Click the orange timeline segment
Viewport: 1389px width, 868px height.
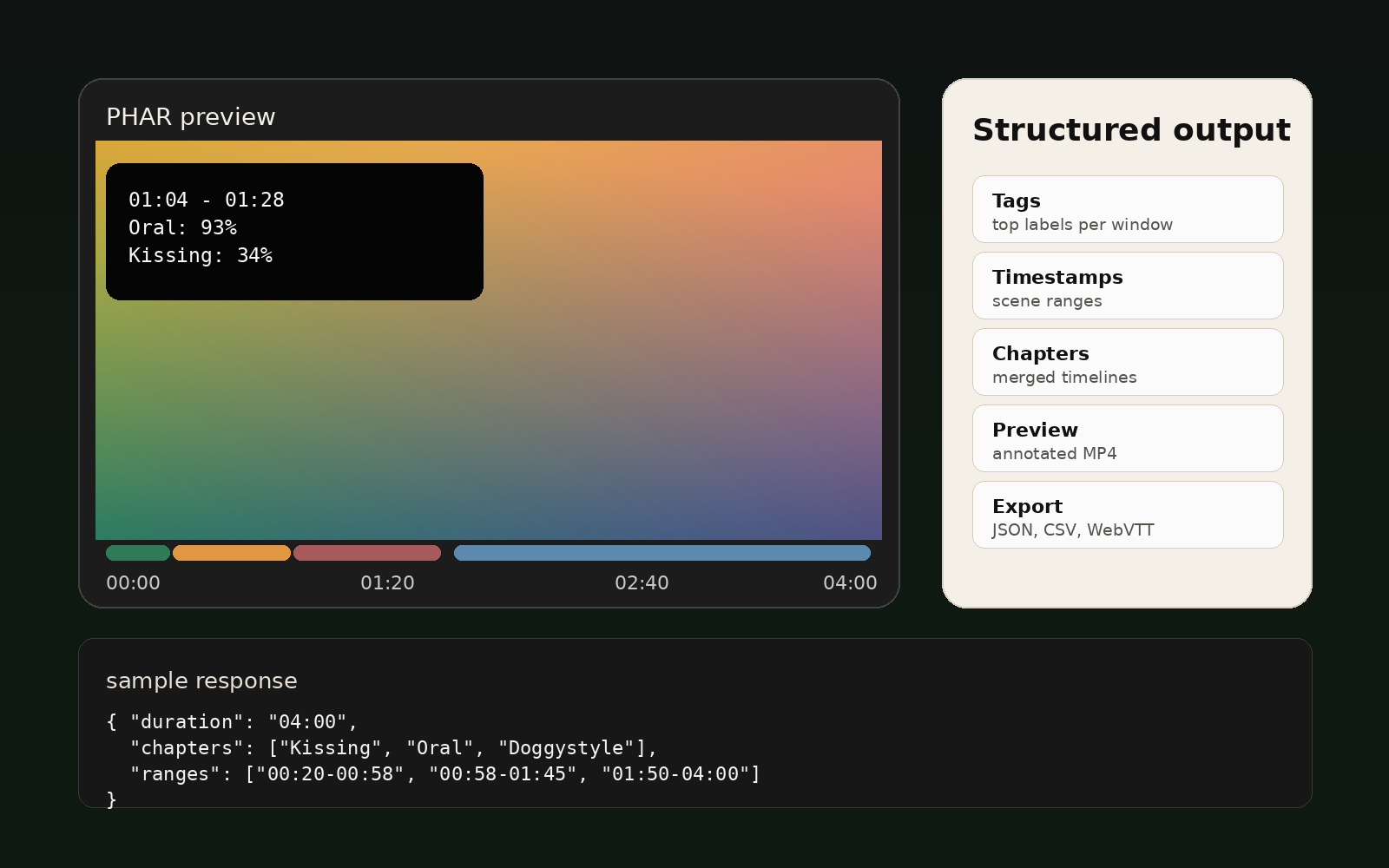[232, 553]
